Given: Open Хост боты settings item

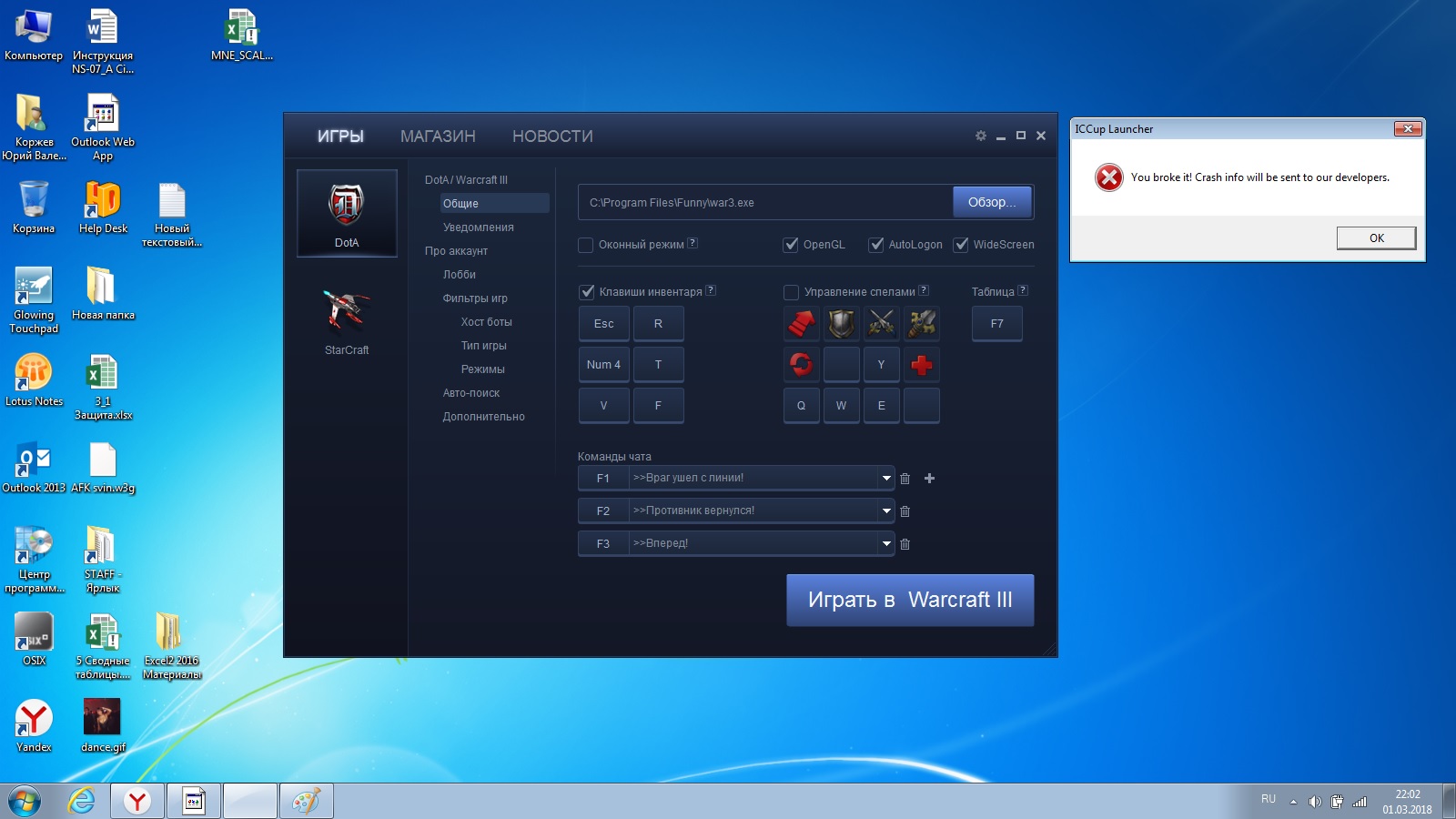Looking at the screenshot, I should [x=486, y=322].
